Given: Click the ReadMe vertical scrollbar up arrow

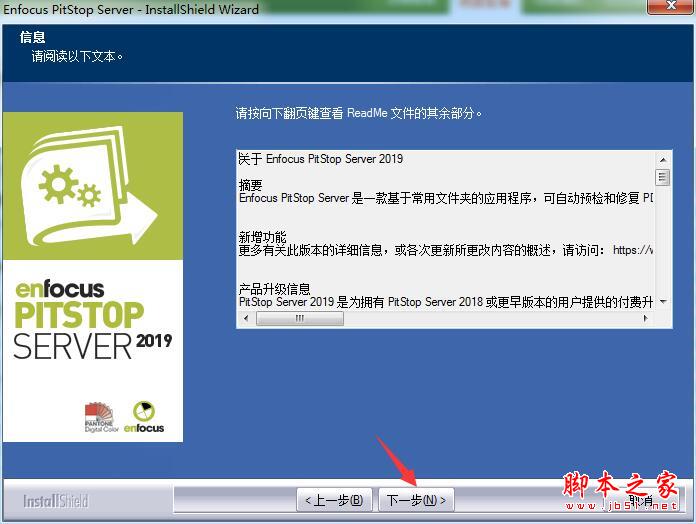Looking at the screenshot, I should pos(663,159).
